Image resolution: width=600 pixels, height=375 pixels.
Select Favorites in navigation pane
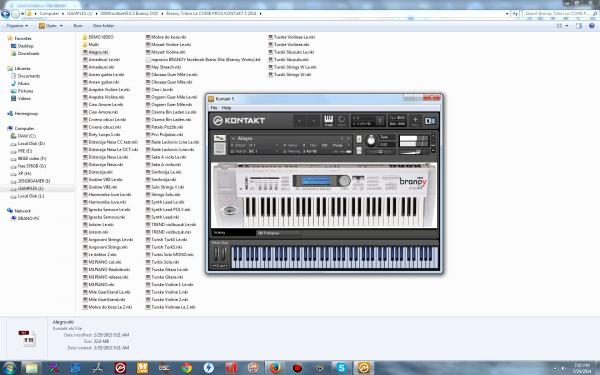pos(20,38)
